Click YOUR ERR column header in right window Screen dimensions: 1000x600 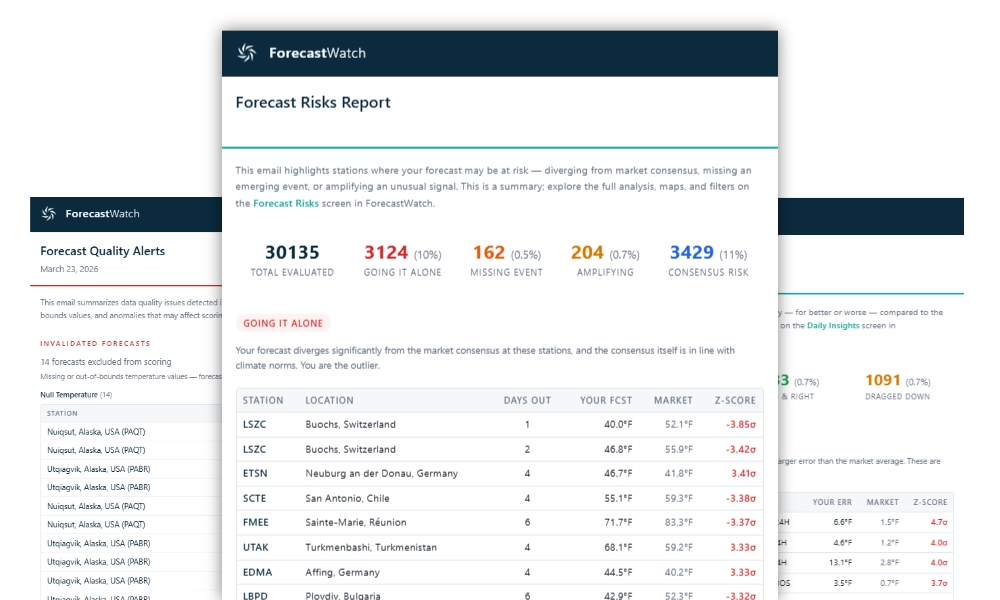832,502
